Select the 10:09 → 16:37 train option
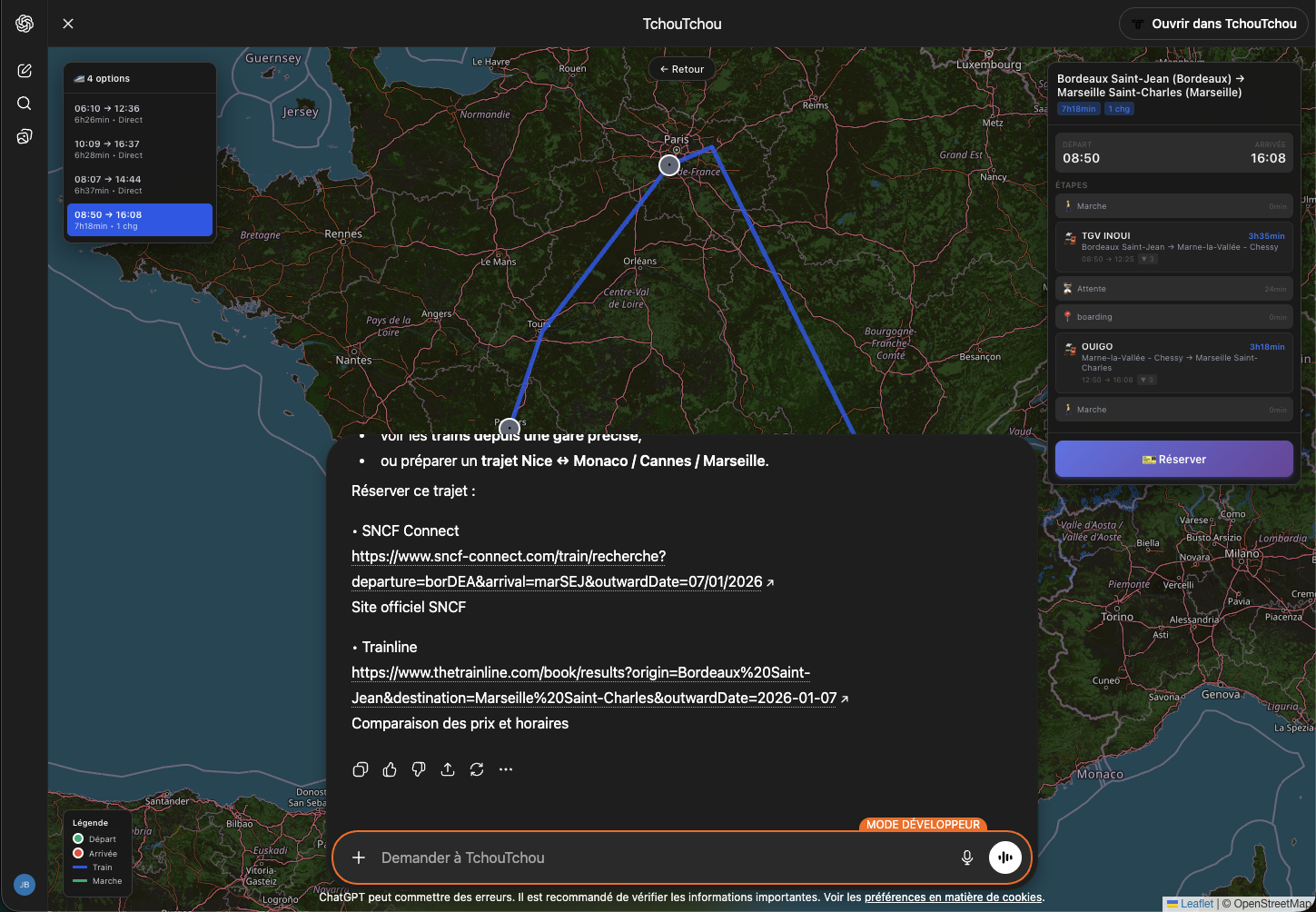The width and height of the screenshot is (1316, 912). [140, 149]
